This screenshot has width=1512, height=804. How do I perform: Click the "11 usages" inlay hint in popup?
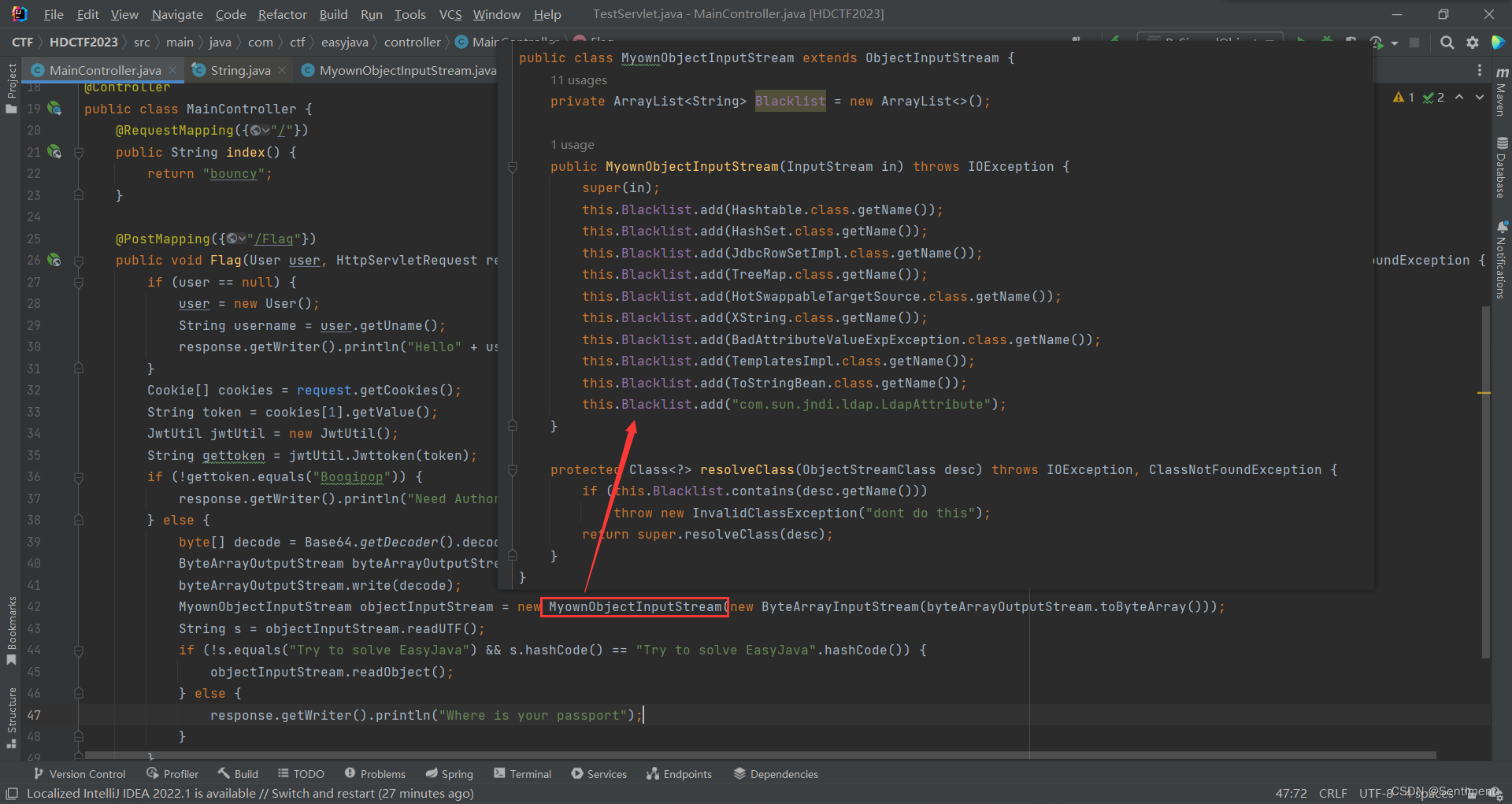(x=579, y=80)
